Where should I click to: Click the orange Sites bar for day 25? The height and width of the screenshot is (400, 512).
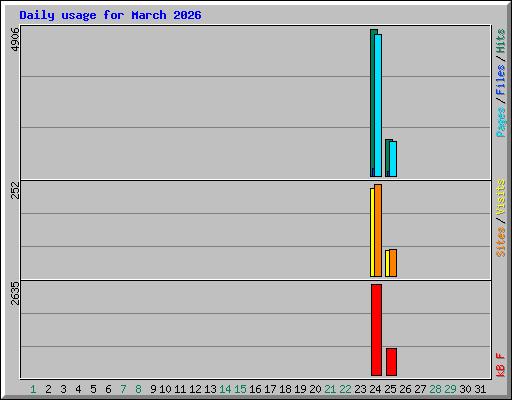click(x=393, y=263)
